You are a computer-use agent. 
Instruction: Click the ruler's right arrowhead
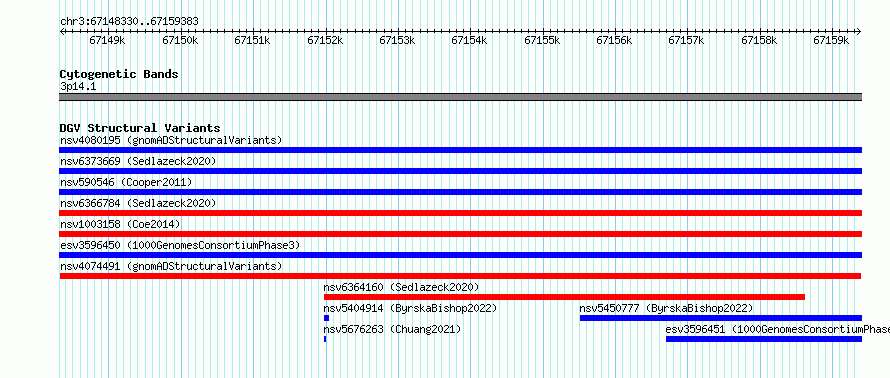(859, 32)
